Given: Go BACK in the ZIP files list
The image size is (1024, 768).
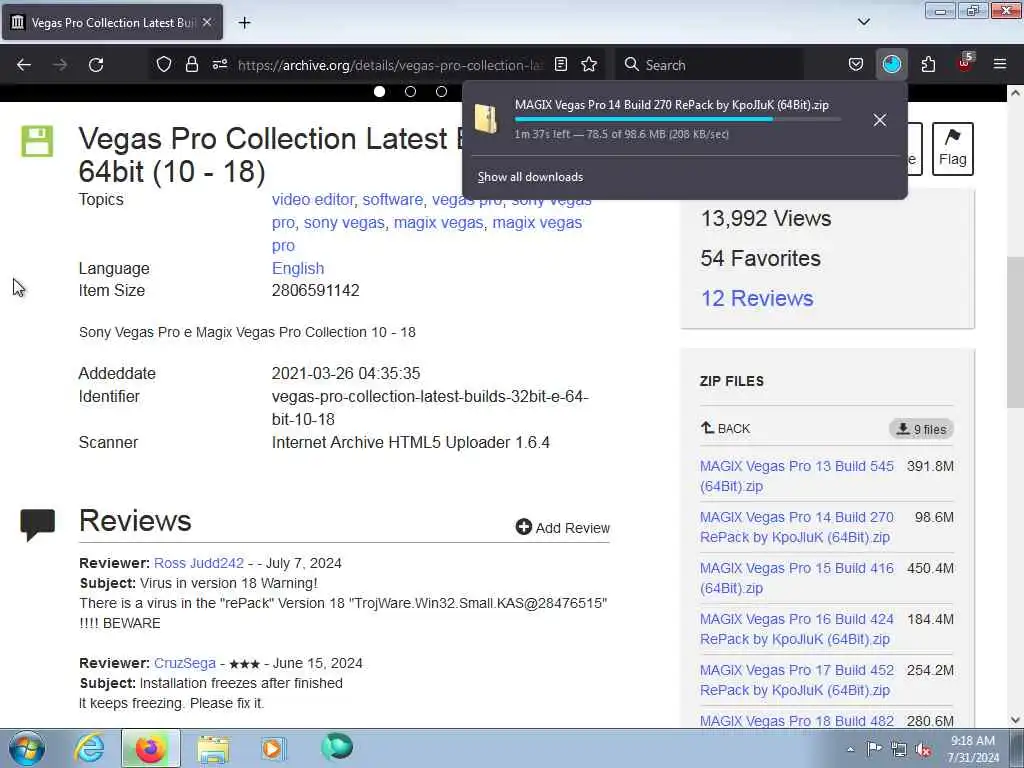Looking at the screenshot, I should [x=726, y=428].
